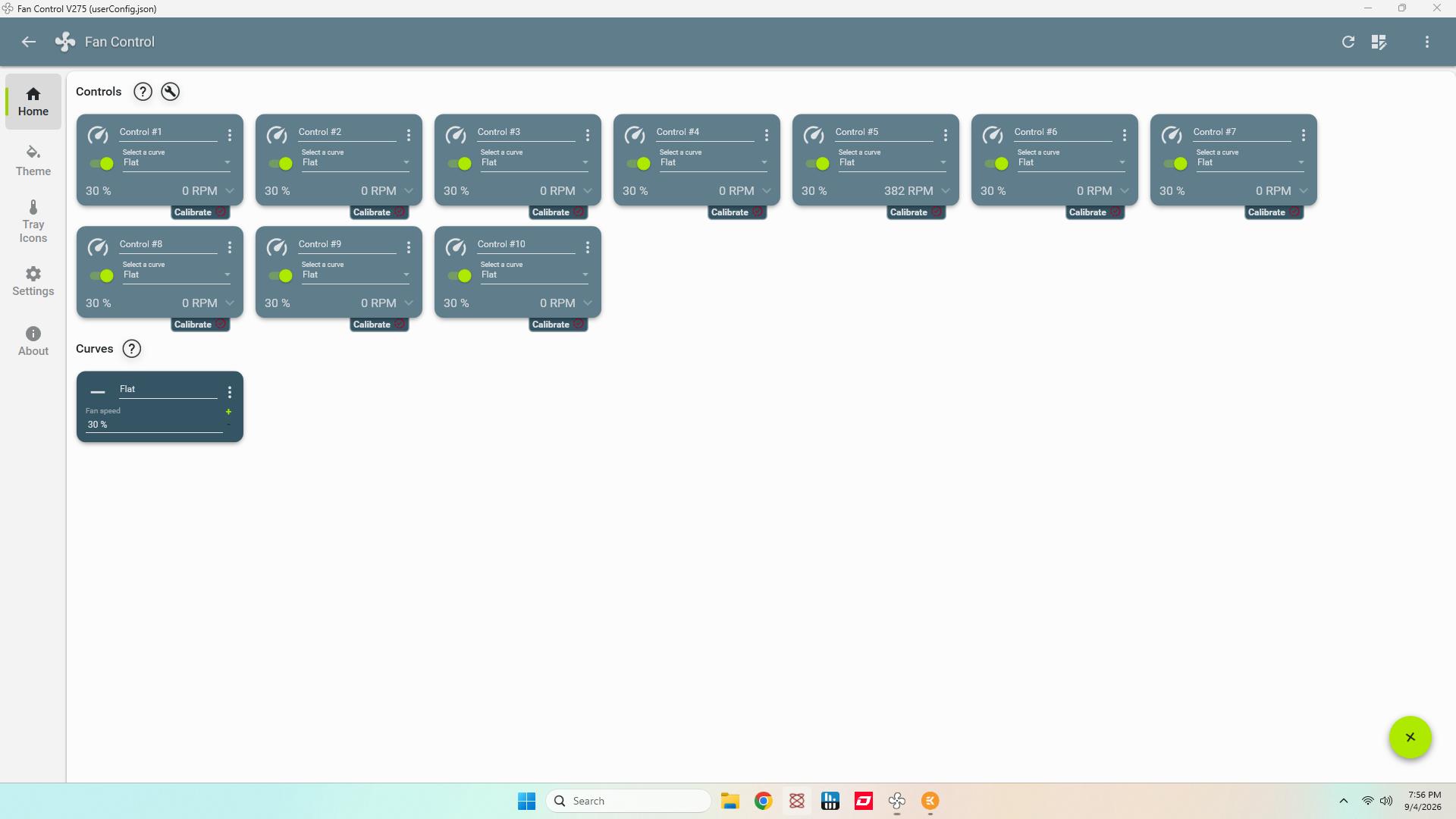Screen dimensions: 1456x819
Task: Open the Controls help question icon
Action: (x=143, y=92)
